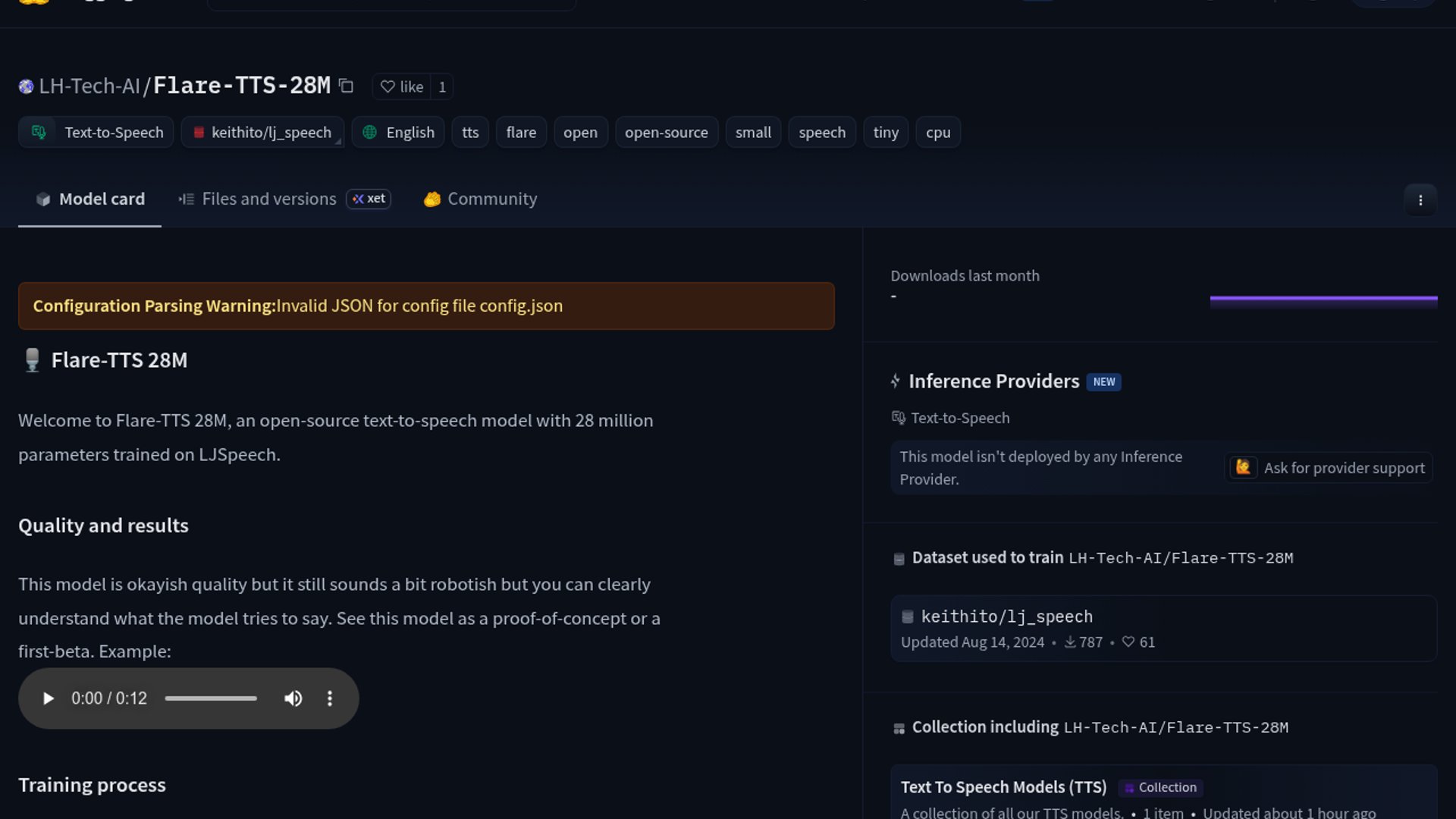Click the cpu tag
The height and width of the screenshot is (819, 1456).
pos(938,132)
